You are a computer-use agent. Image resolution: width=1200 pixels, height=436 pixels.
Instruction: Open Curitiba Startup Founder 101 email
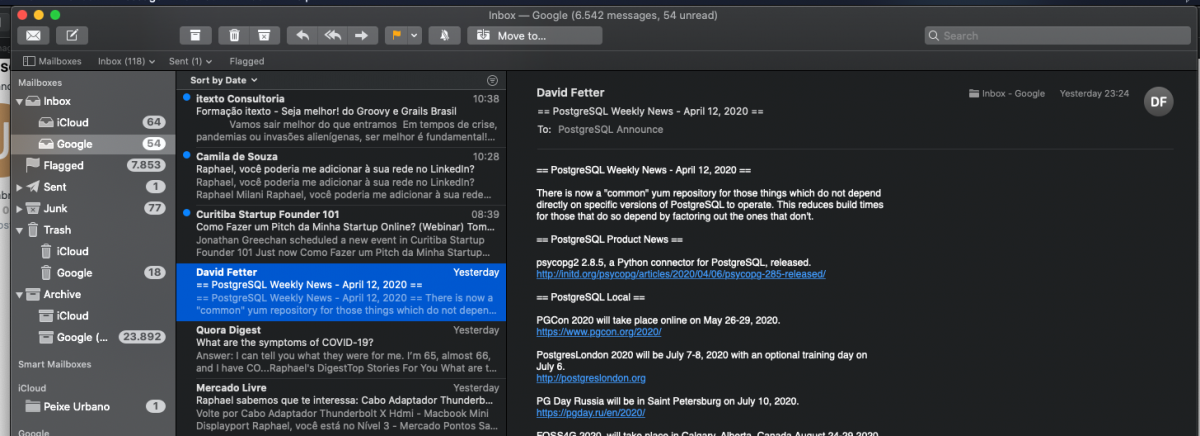341,234
